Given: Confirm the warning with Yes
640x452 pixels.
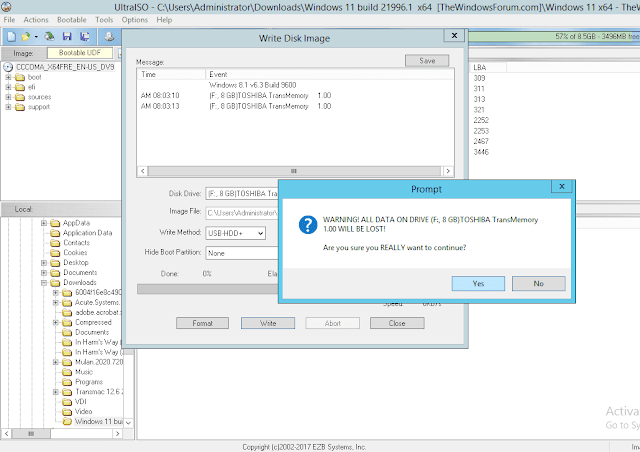Looking at the screenshot, I should click(478, 283).
